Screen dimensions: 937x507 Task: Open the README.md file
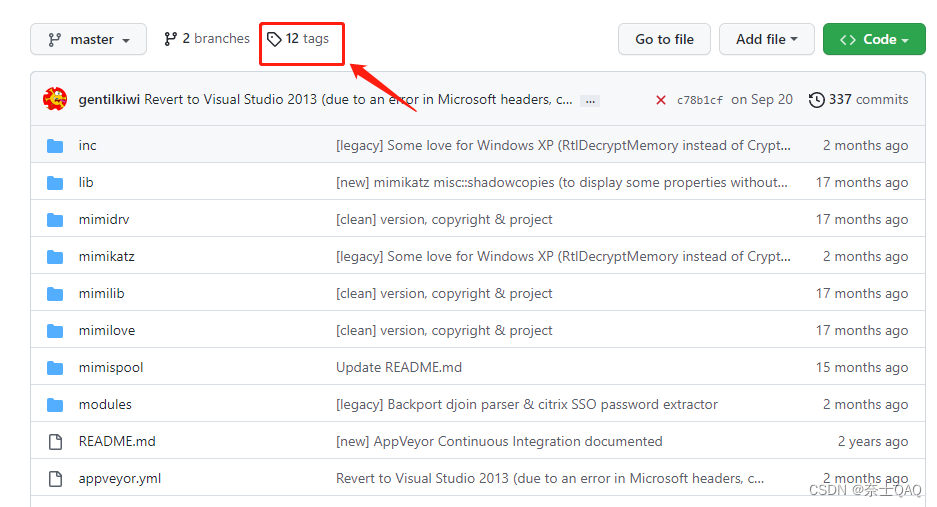(x=117, y=442)
